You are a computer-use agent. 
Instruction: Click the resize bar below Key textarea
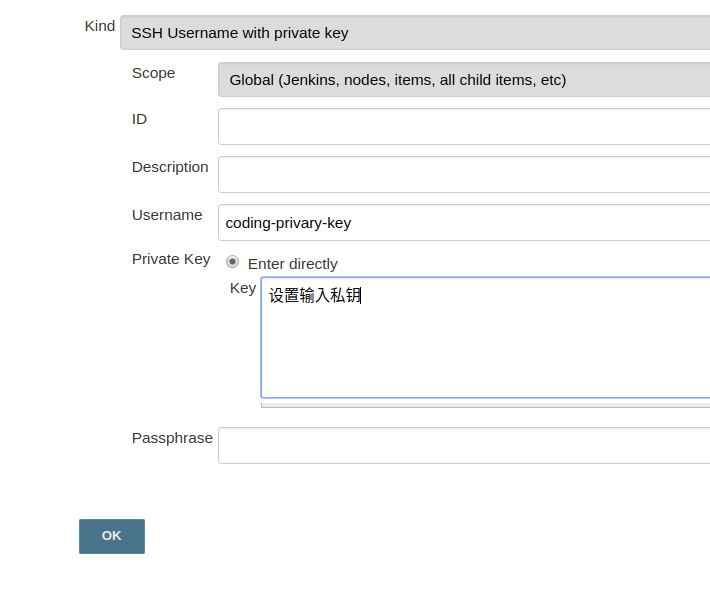click(485, 405)
